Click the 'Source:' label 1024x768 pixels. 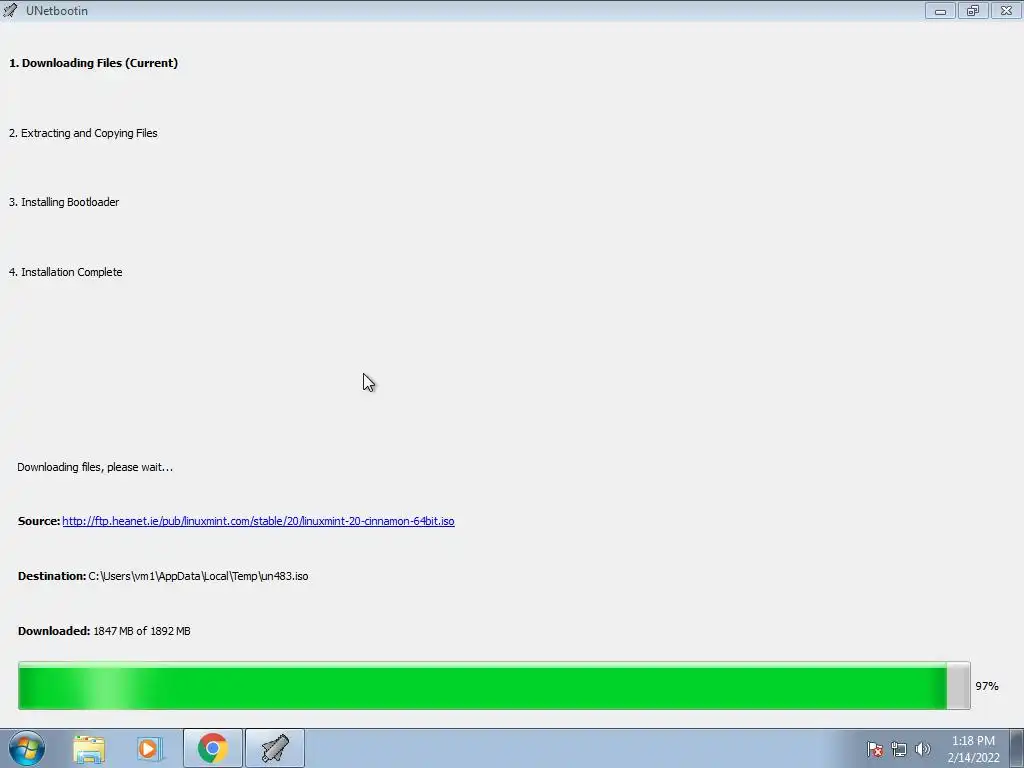click(39, 521)
